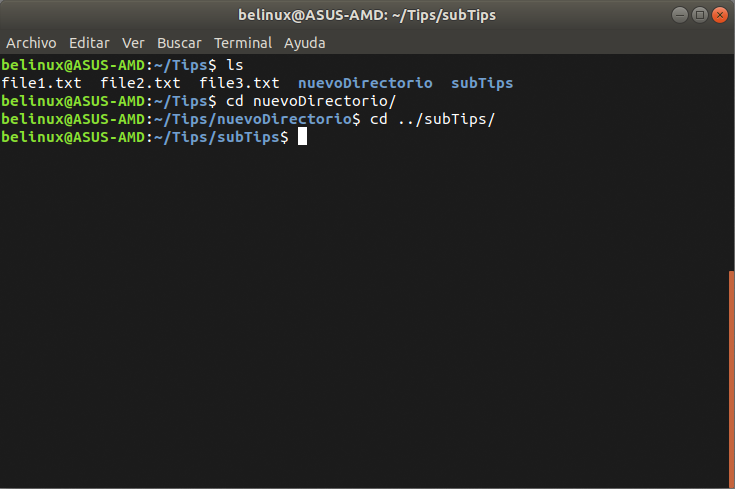Click the cd ../subTips/ command text
Viewport: 735px width, 489px height.
(432, 119)
